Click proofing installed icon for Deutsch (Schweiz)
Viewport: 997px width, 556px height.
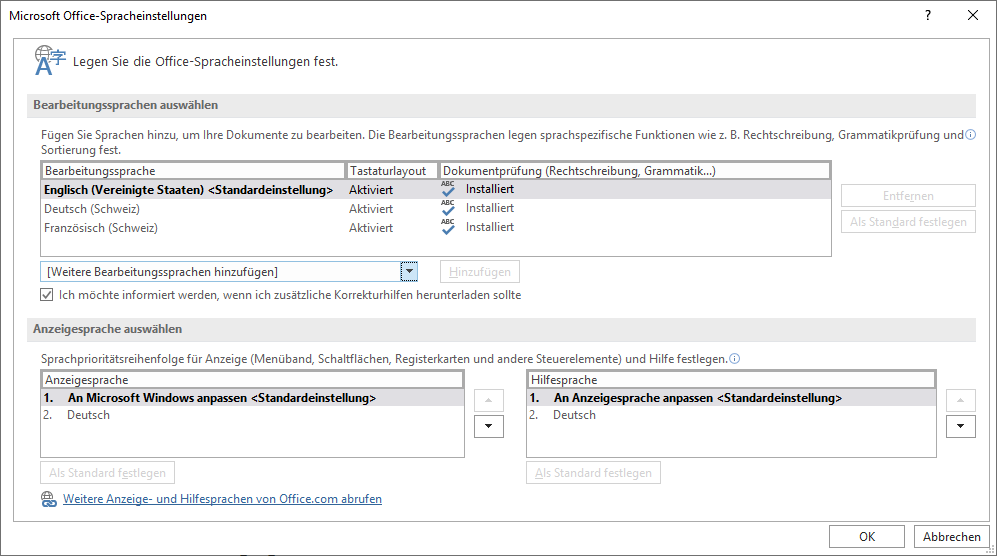(448, 208)
